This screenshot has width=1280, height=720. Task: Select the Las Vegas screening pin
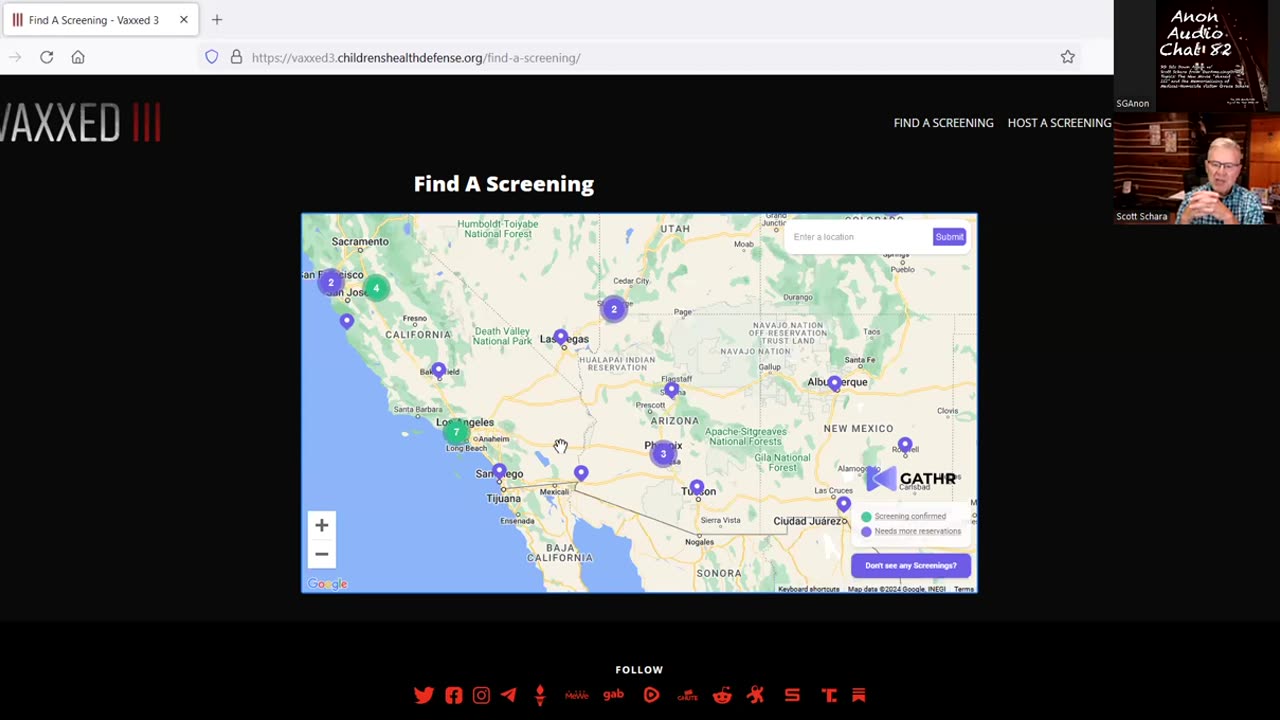pyautogui.click(x=560, y=339)
